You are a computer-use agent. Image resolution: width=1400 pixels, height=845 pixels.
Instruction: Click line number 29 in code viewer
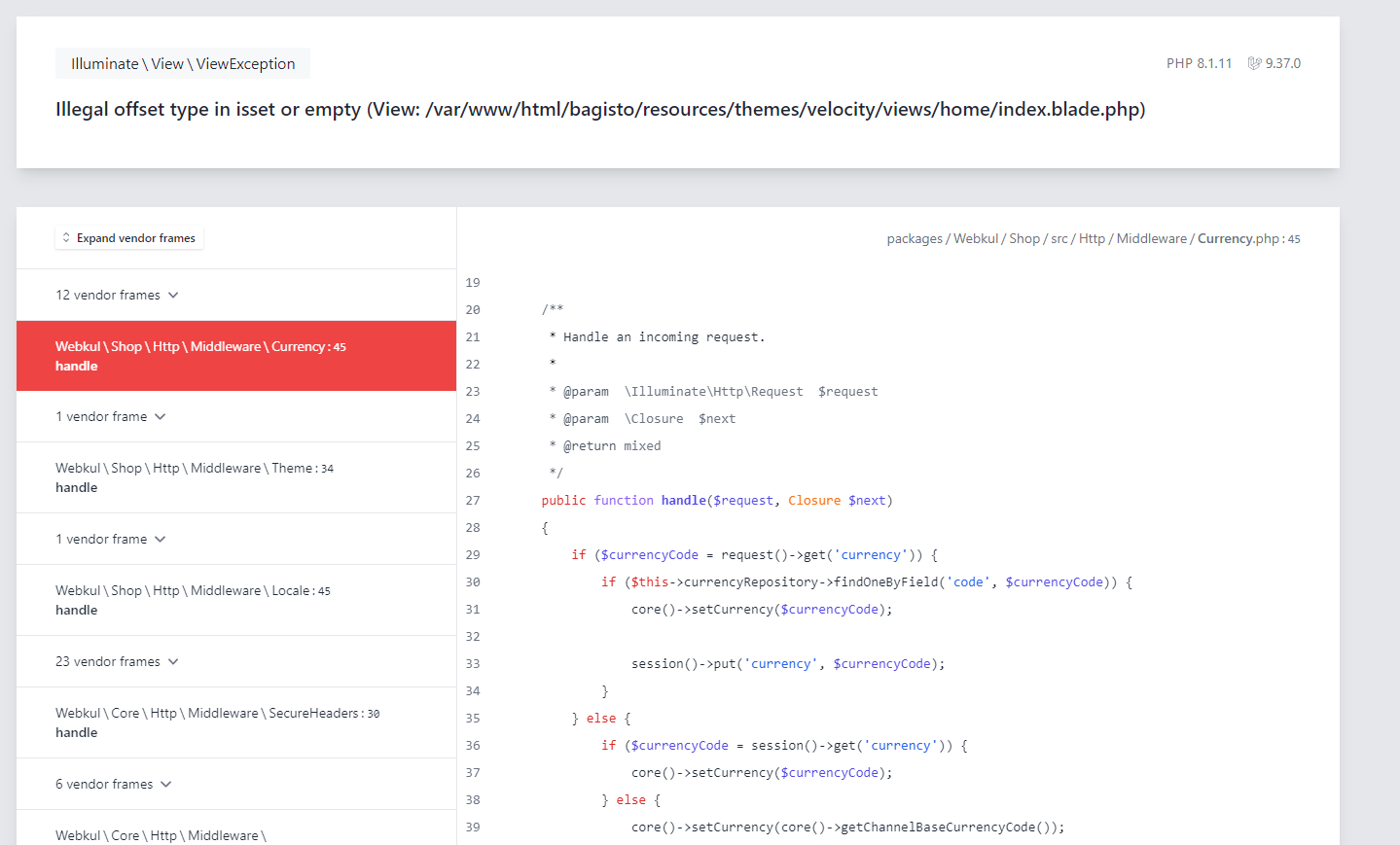pos(473,554)
